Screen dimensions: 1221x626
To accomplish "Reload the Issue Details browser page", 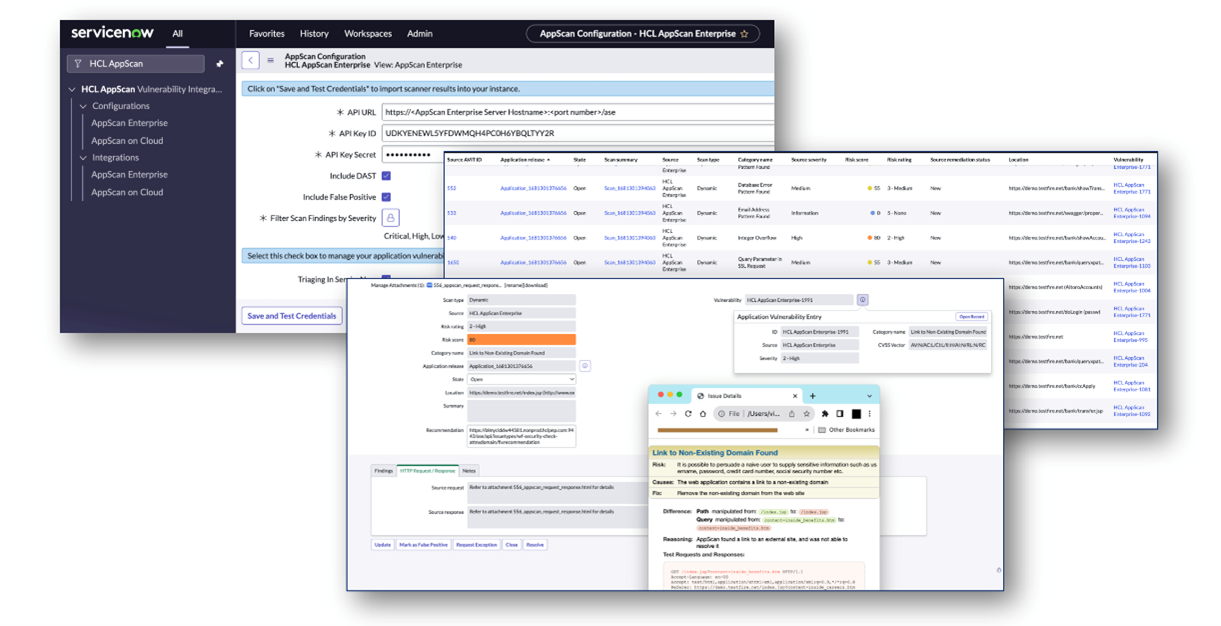I will (689, 414).
